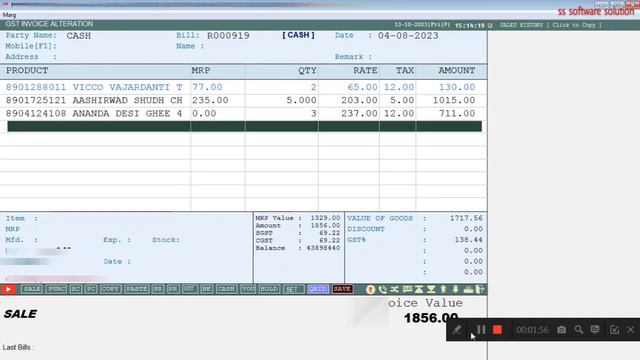Click the down arrow icon in toolbar

tap(456, 289)
